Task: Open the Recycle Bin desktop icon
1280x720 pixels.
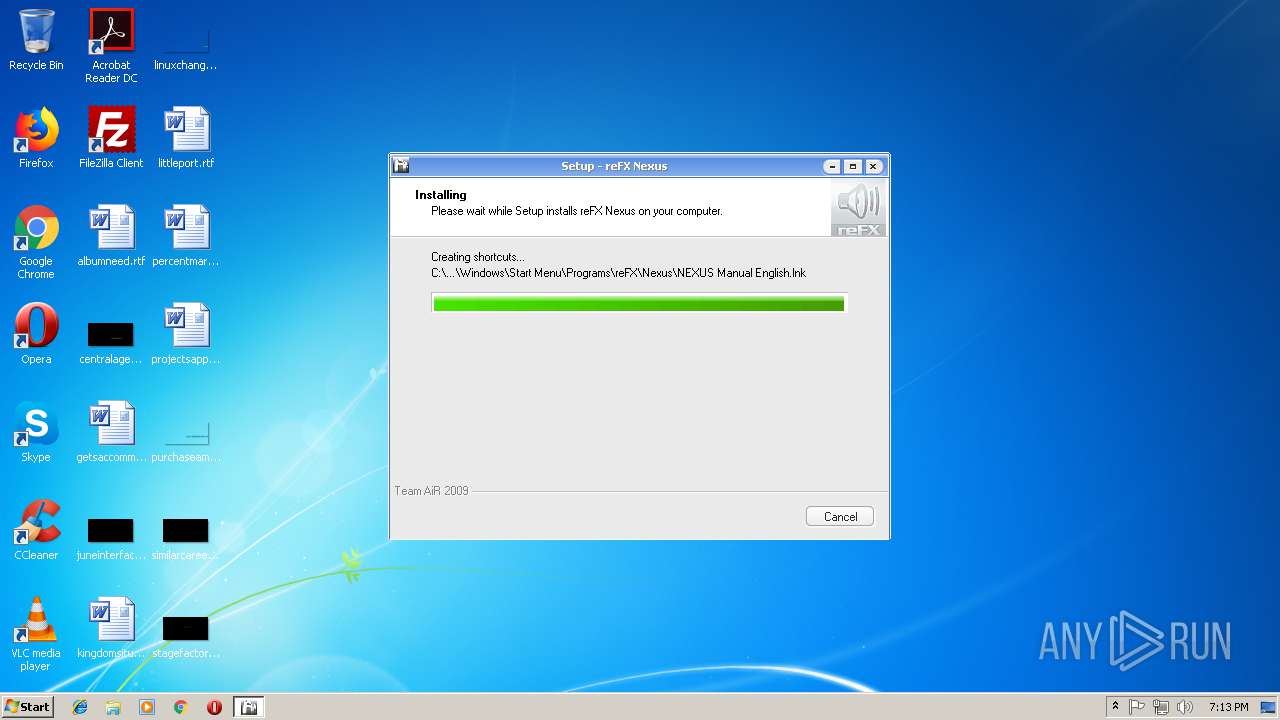Action: tap(36, 40)
